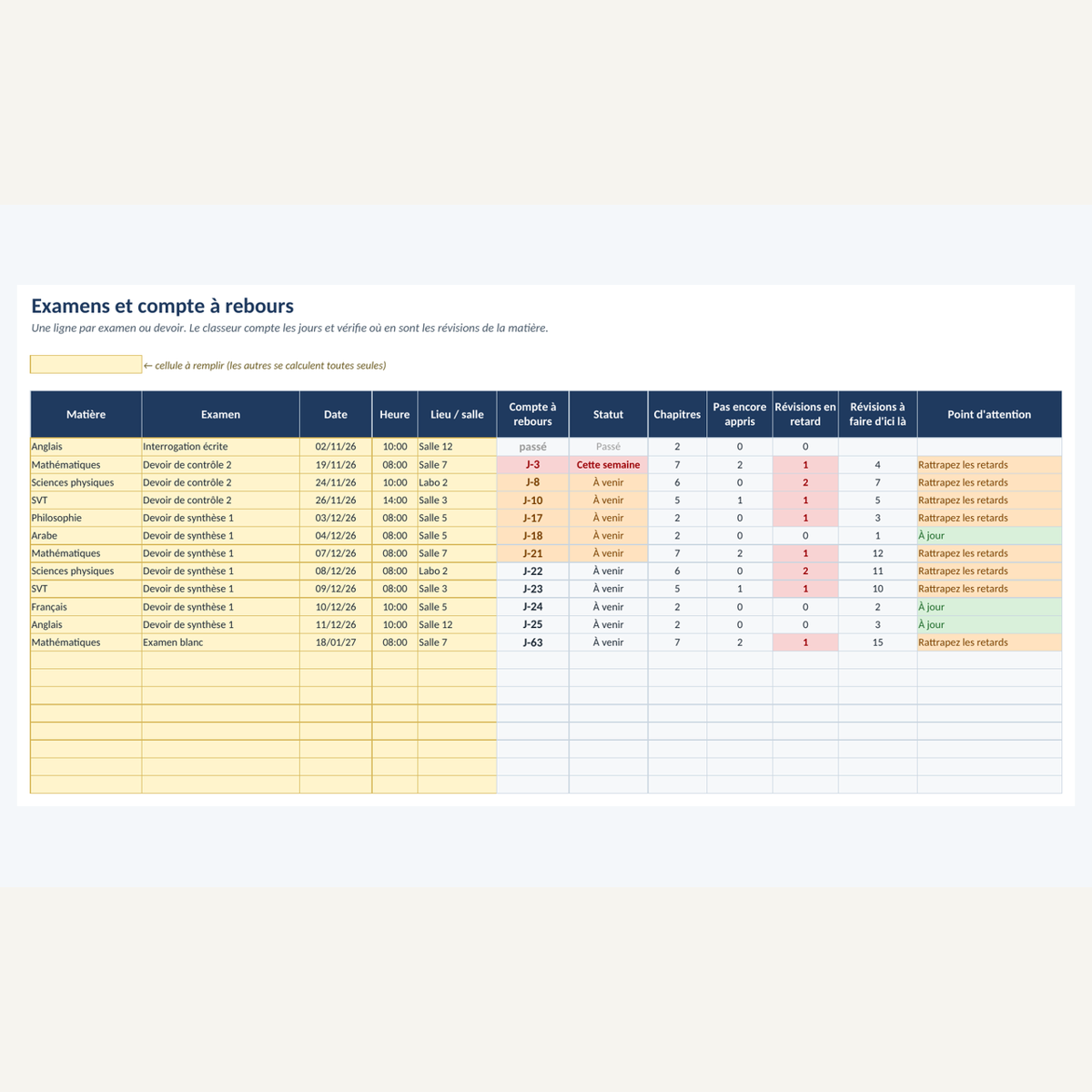Viewport: 1092px width, 1092px height.
Task: Select the 'À jour' cell in the Français row
Action: [x=989, y=607]
